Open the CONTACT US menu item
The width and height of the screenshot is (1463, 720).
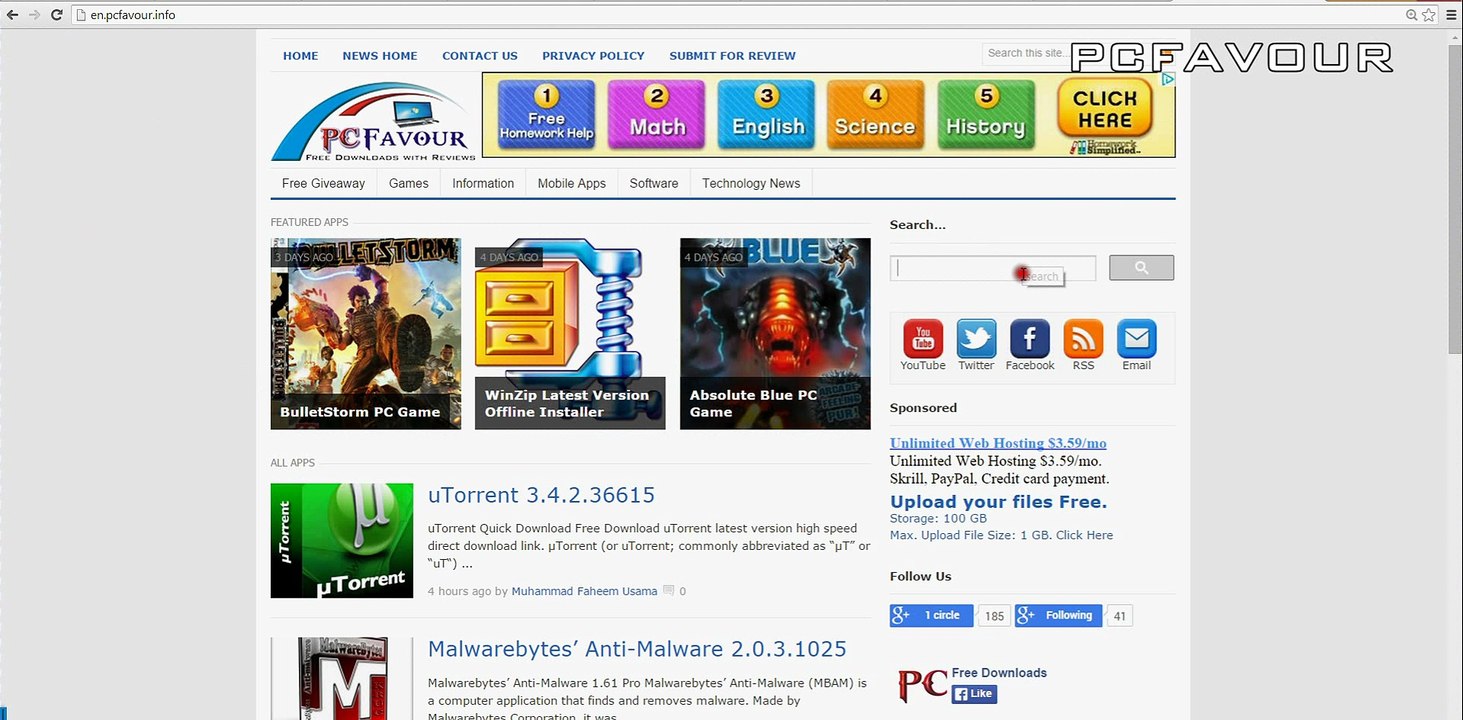(480, 56)
